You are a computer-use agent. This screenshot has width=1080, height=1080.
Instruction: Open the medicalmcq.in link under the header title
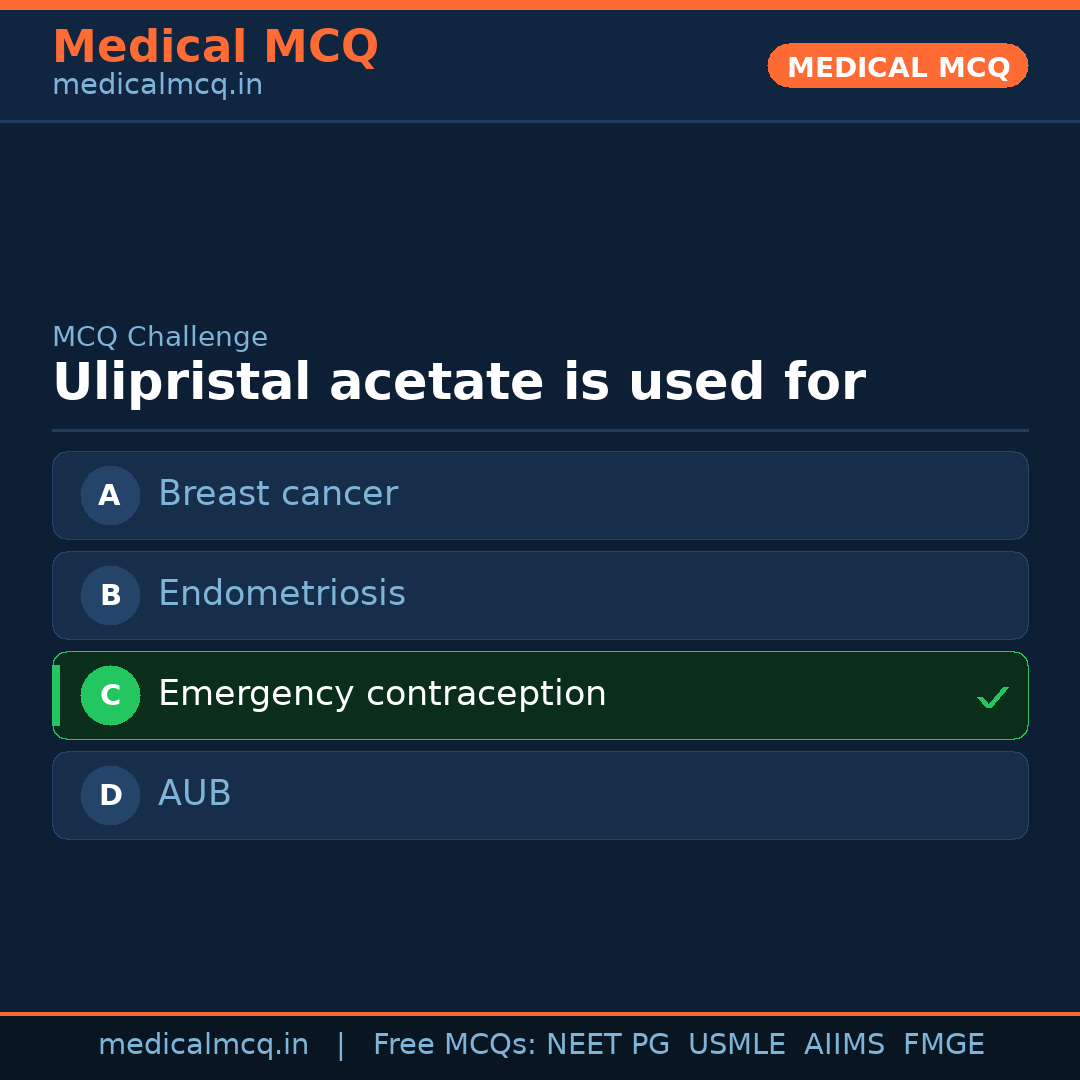point(157,85)
